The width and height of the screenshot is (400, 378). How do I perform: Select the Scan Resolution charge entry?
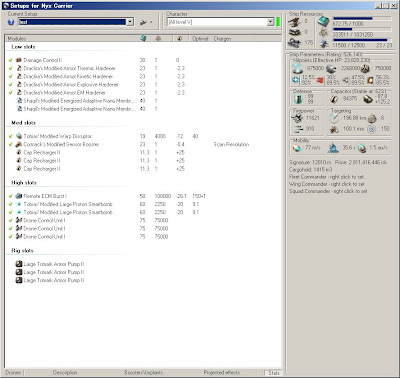pyautogui.click(x=231, y=144)
